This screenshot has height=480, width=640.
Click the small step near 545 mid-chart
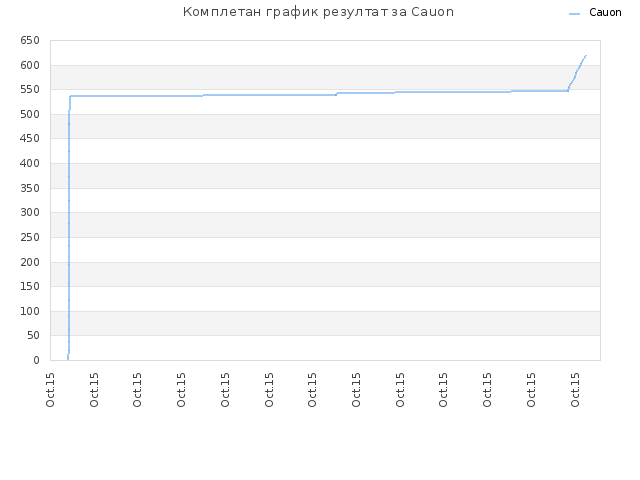tap(337, 94)
